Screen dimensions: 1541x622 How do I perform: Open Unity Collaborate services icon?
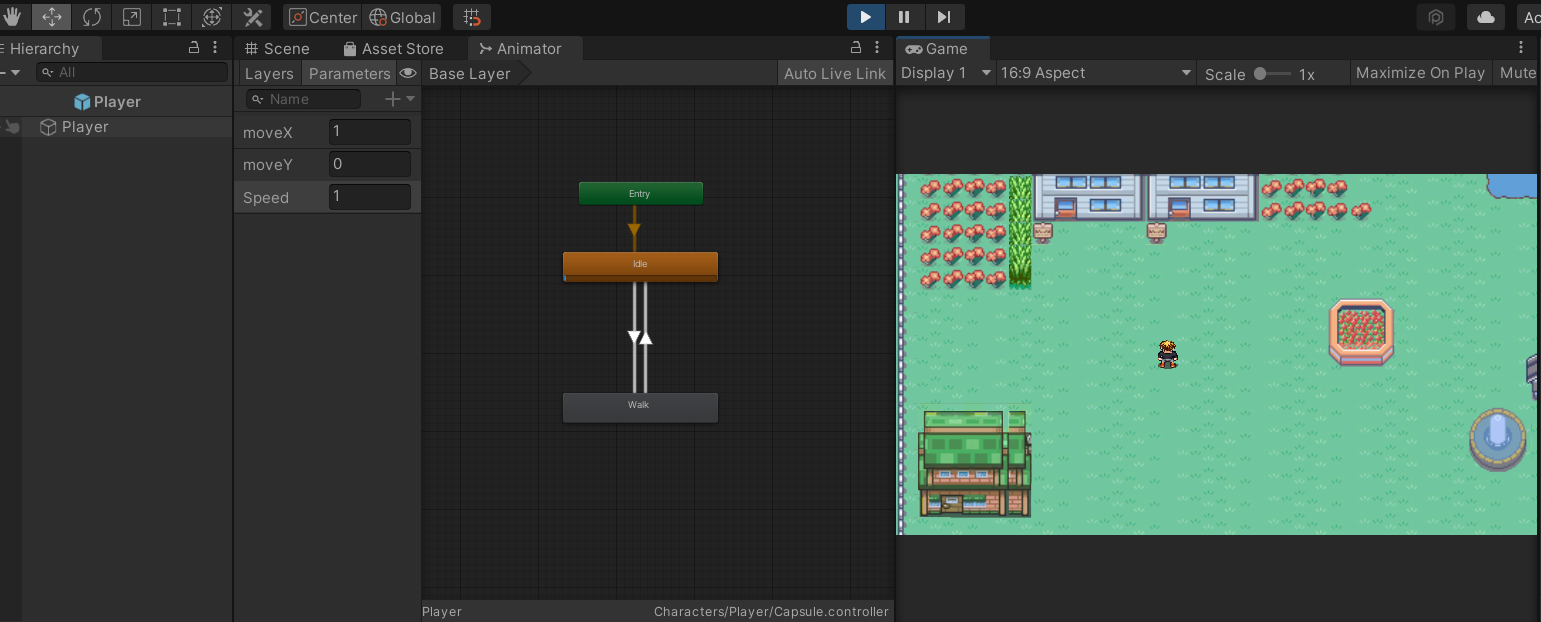1436,17
